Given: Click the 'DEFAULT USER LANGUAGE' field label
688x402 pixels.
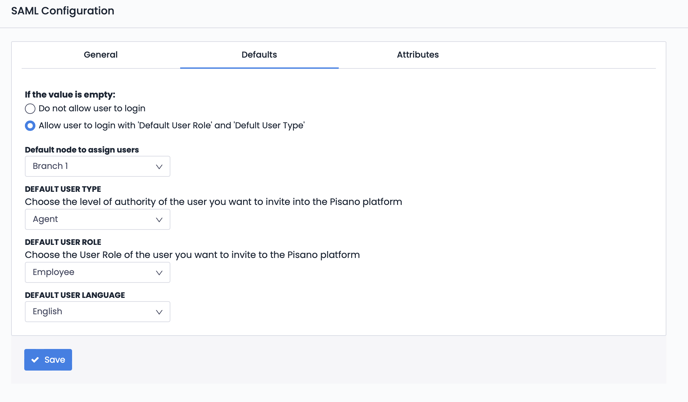Looking at the screenshot, I should tap(75, 295).
